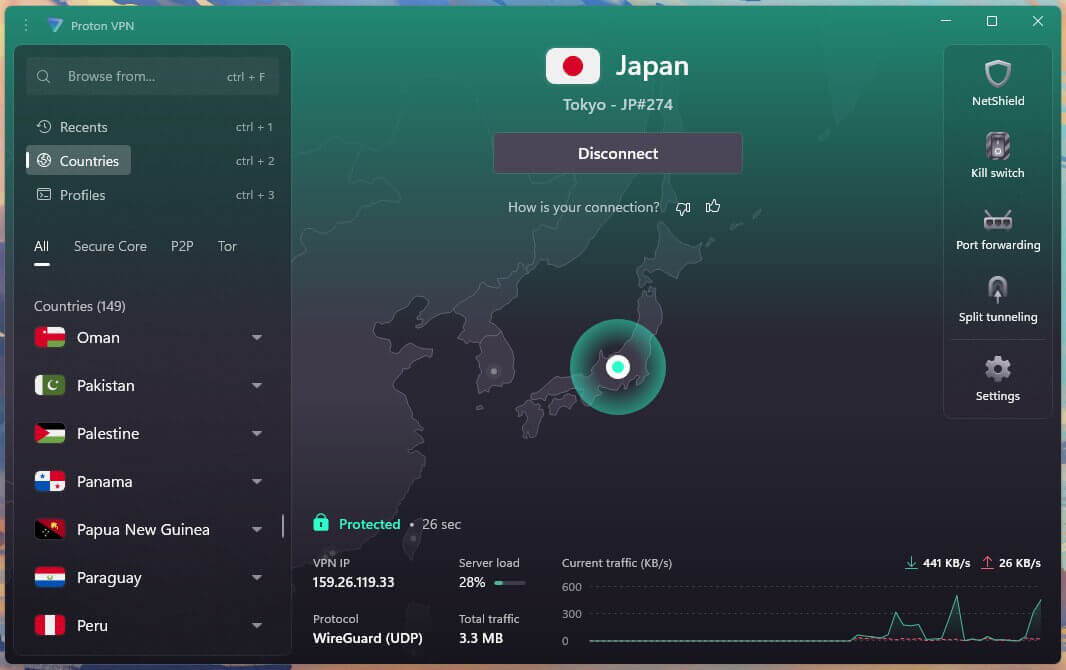This screenshot has width=1066, height=670.
Task: Open the Kill switch icon
Action: pos(997,145)
